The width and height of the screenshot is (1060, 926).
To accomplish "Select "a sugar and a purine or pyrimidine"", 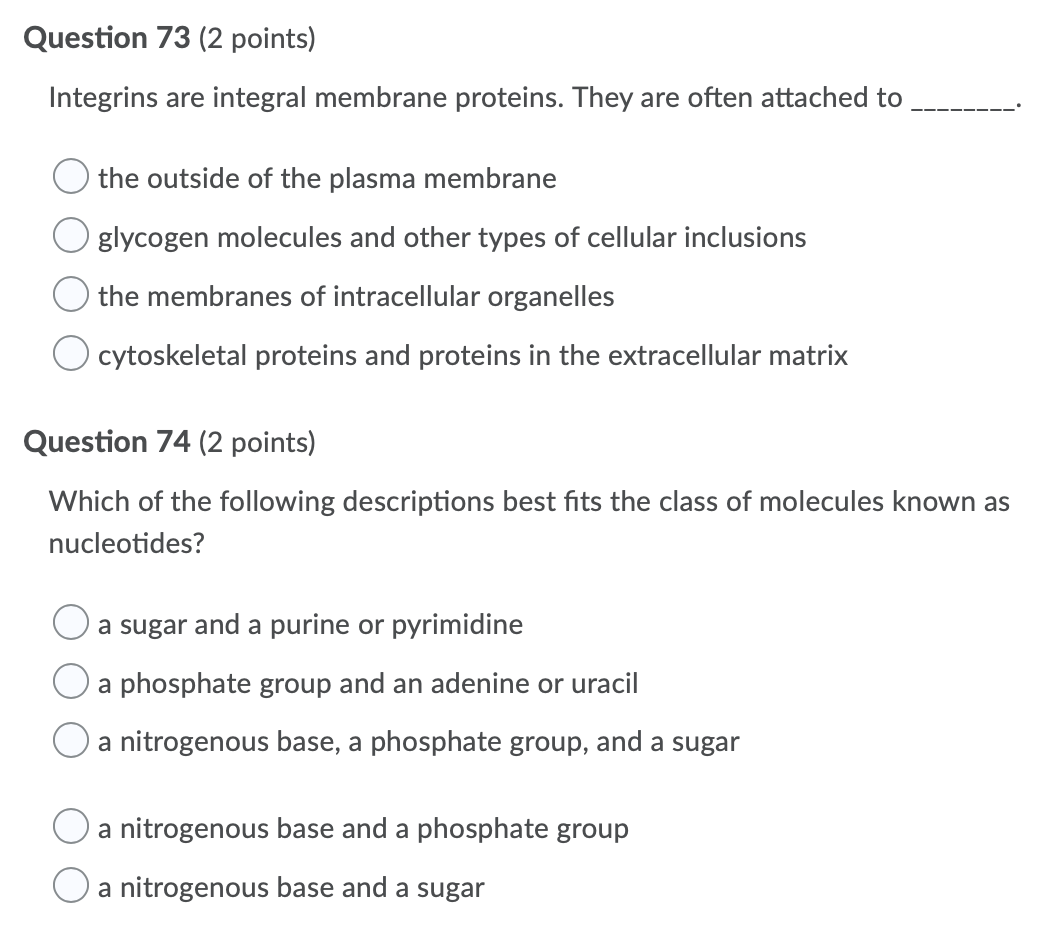I will (x=70, y=622).
